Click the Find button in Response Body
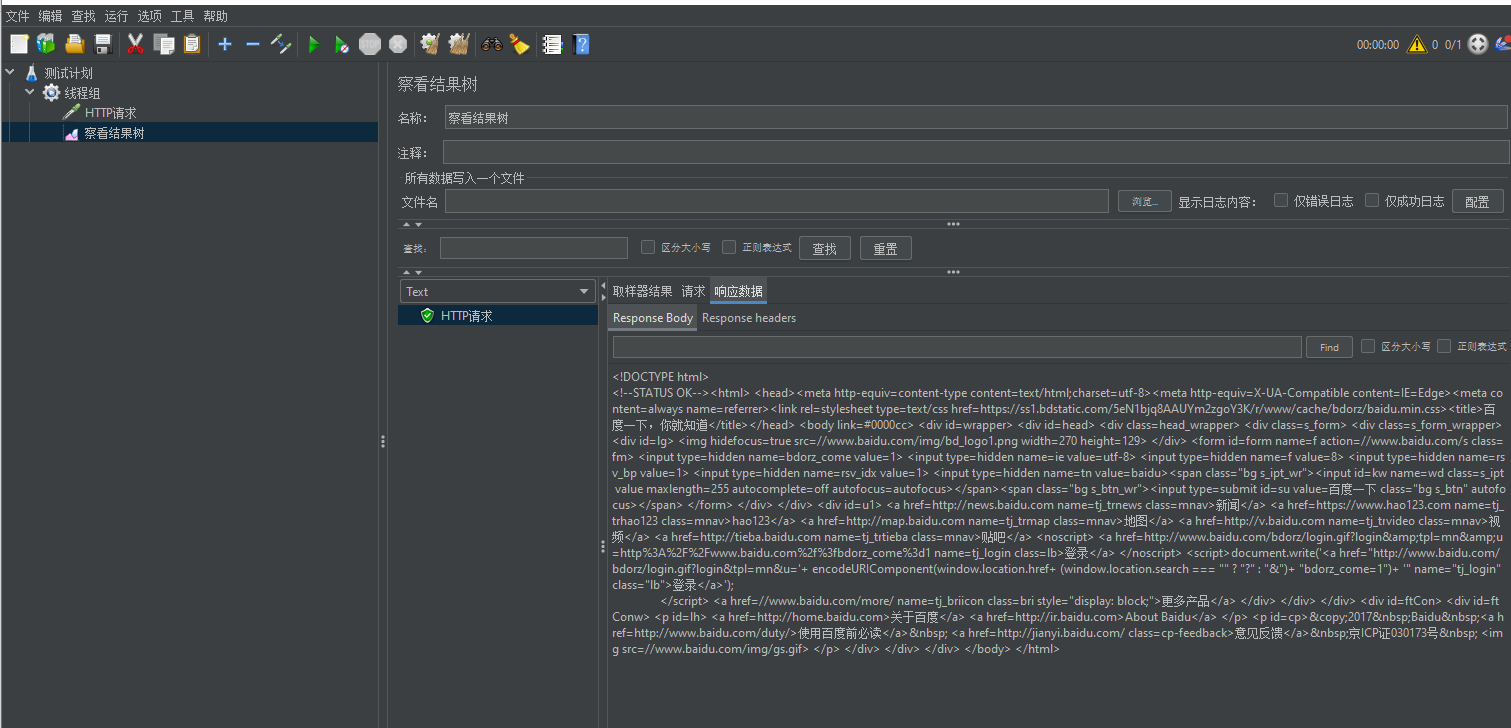Image resolution: width=1511 pixels, height=728 pixels. point(1329,347)
